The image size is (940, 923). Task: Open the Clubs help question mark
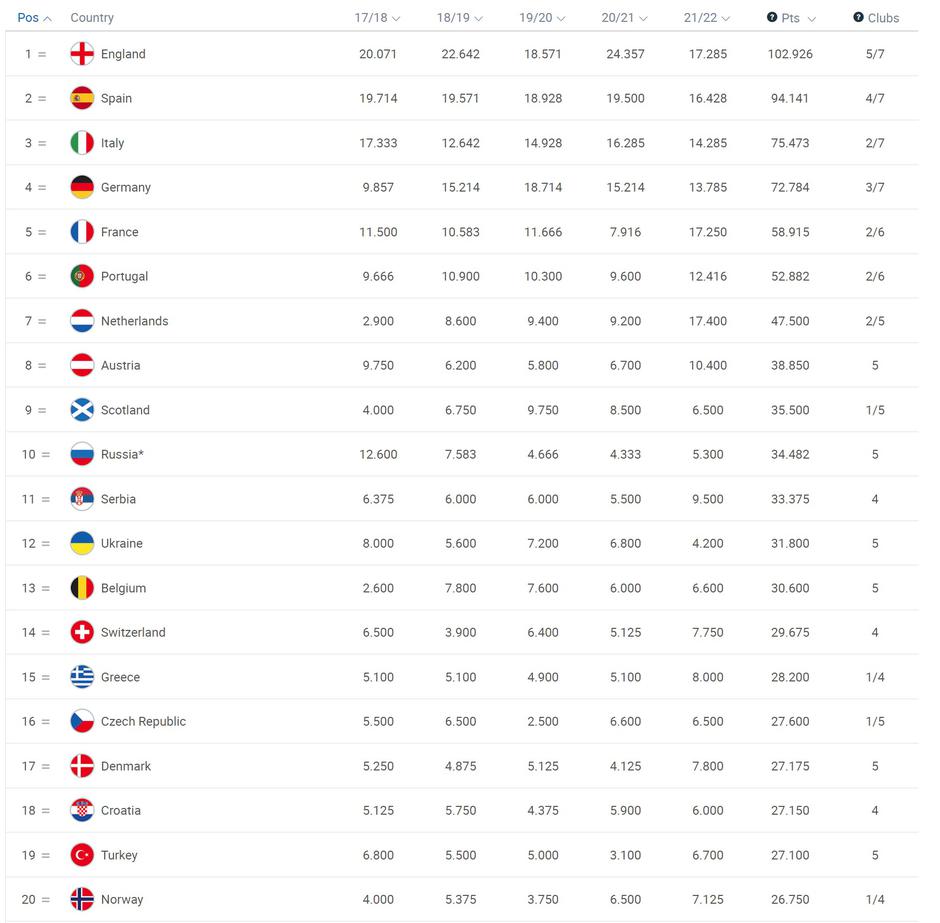[x=858, y=18]
